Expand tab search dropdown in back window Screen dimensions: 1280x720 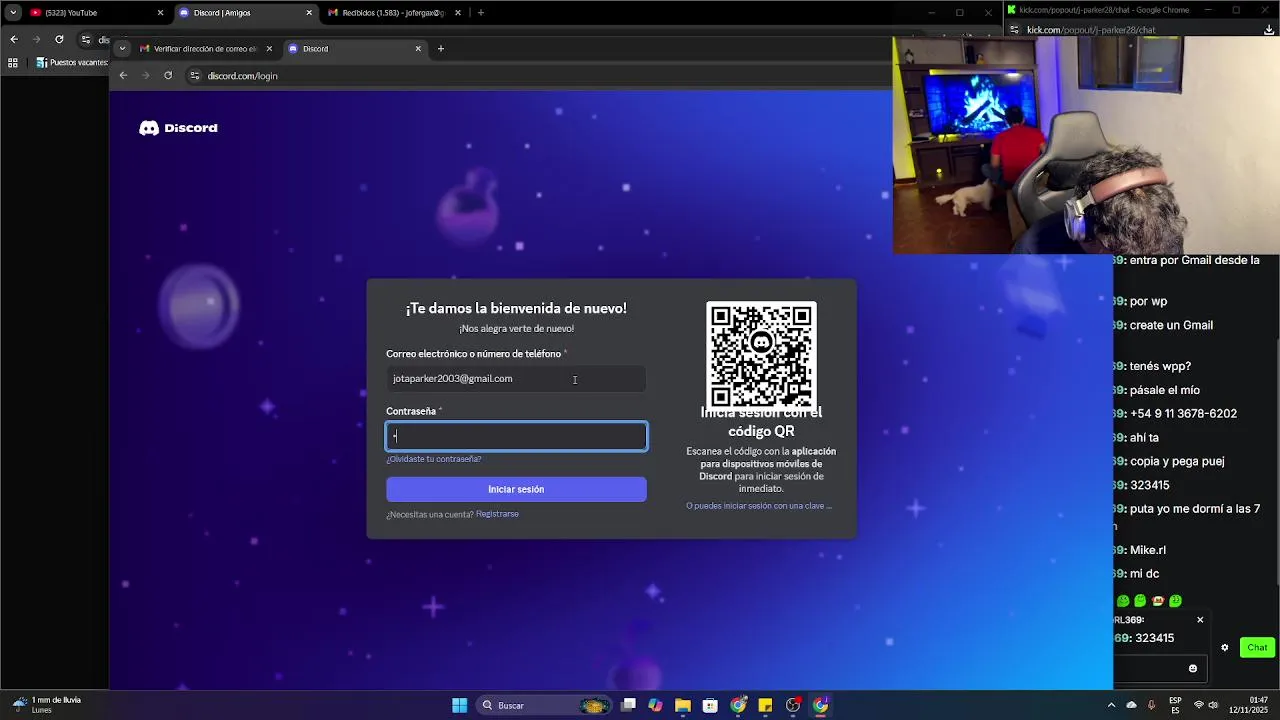tap(13, 13)
